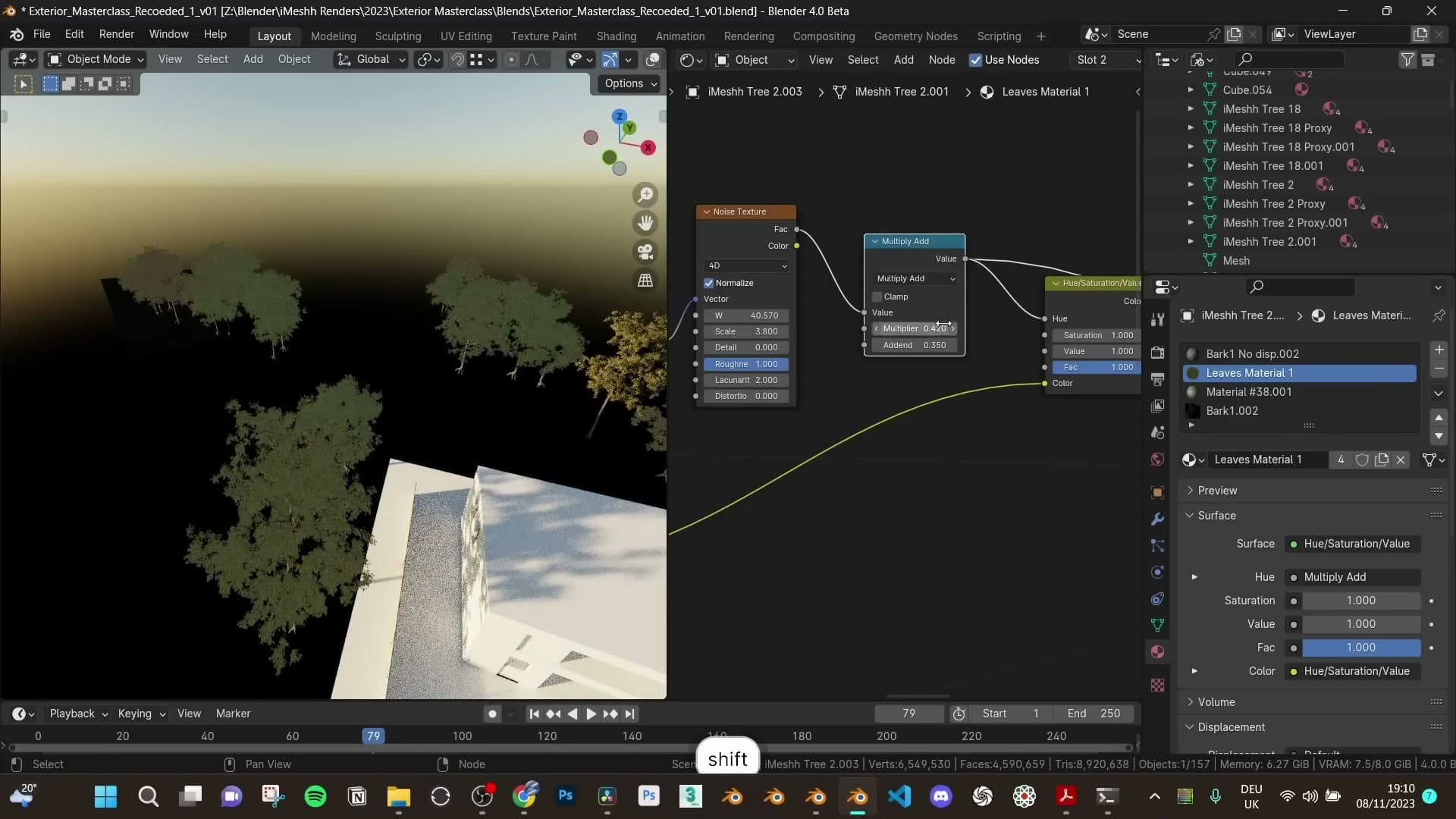Open the Material properties tab icon
This screenshot has width=1456, height=819.
click(1157, 651)
